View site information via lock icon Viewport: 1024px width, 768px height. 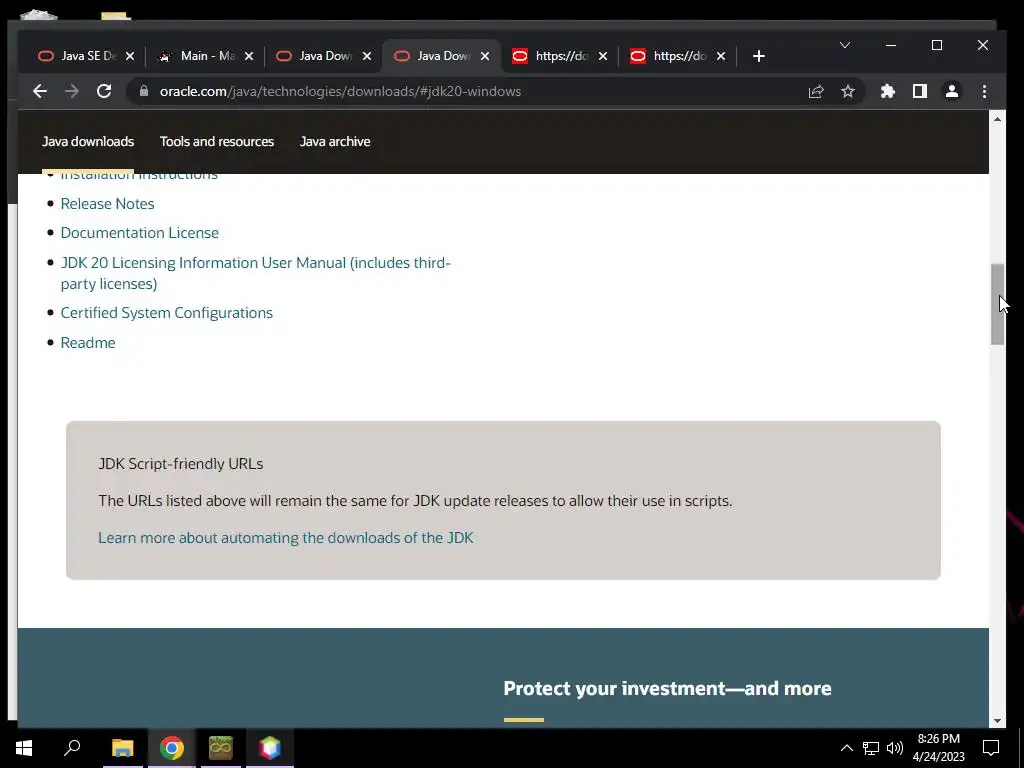tap(144, 91)
